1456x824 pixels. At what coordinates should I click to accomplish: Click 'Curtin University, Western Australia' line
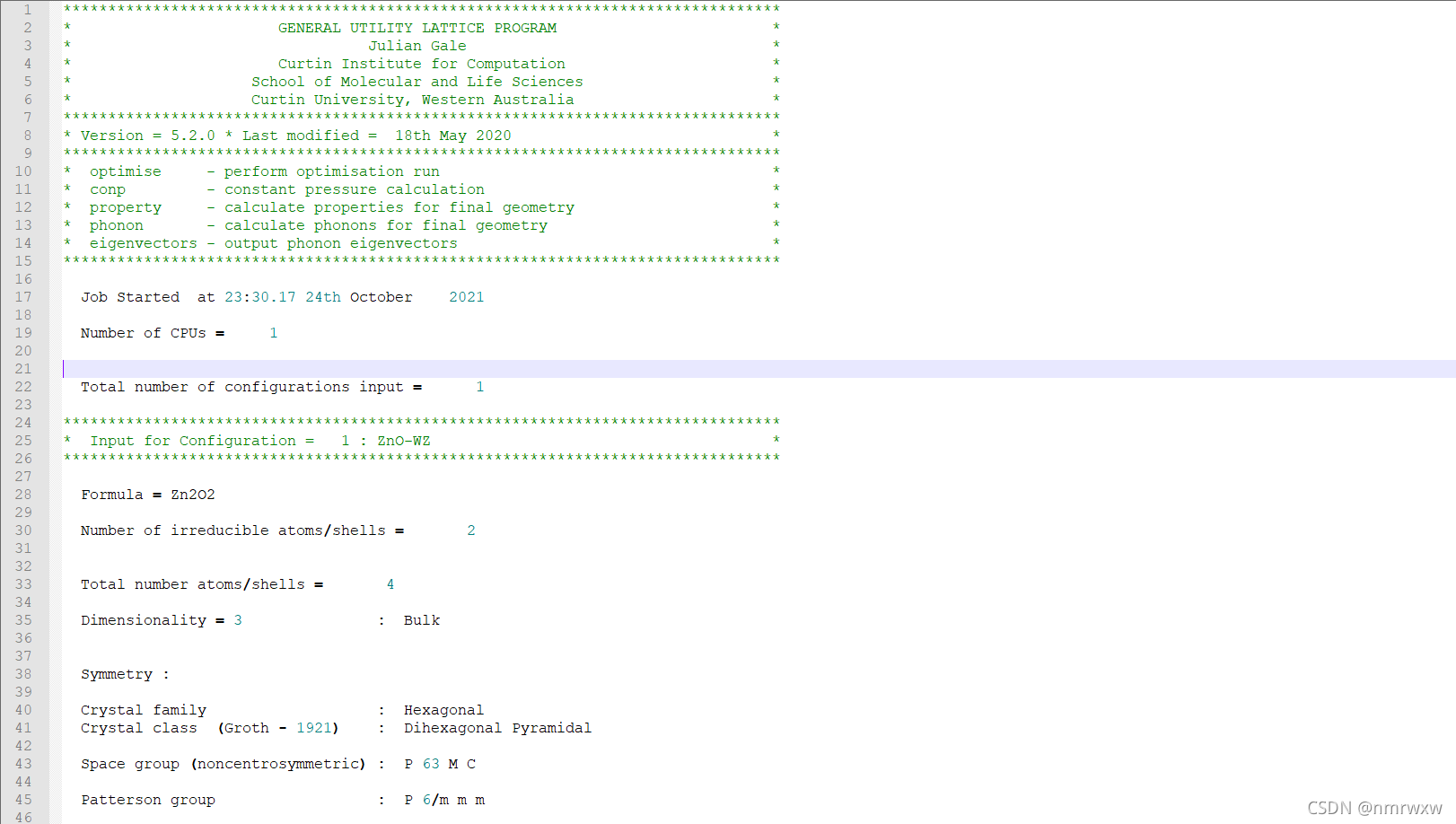413,100
